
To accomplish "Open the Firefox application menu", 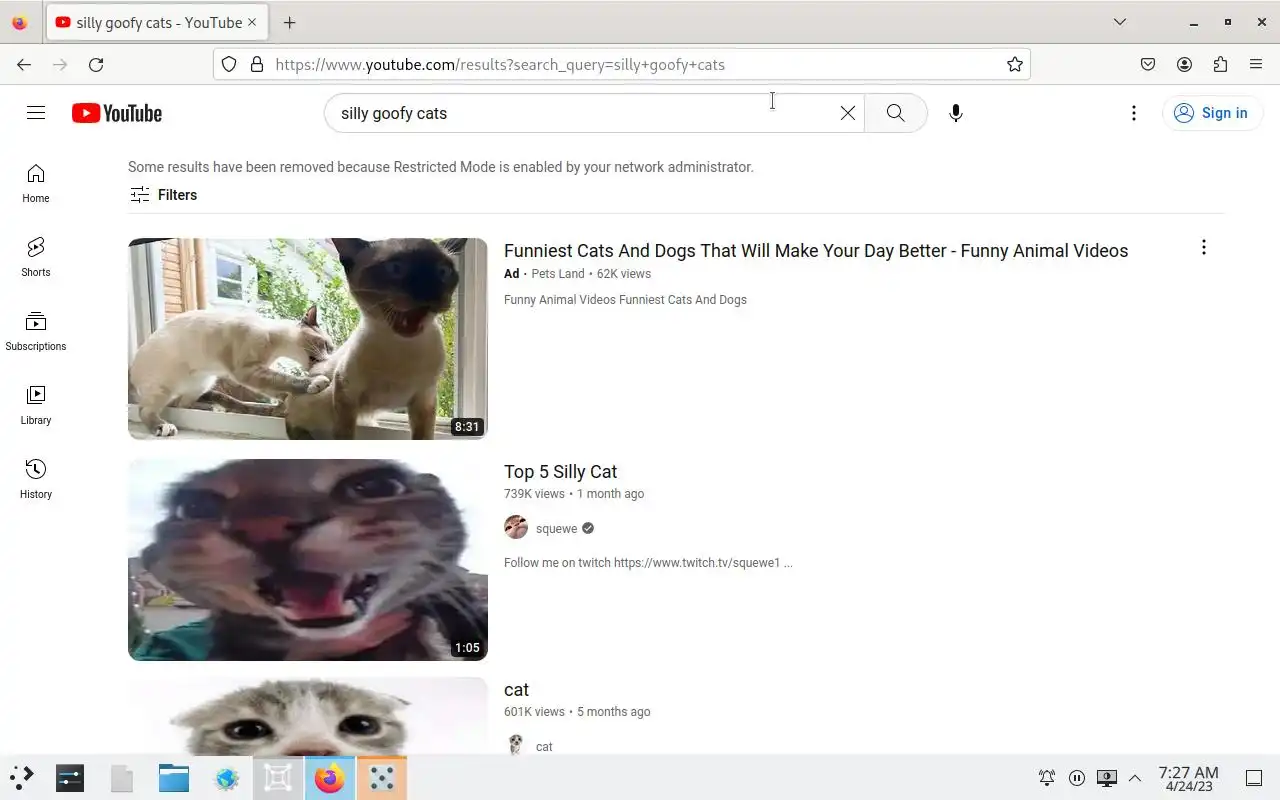I will tap(1256, 65).
